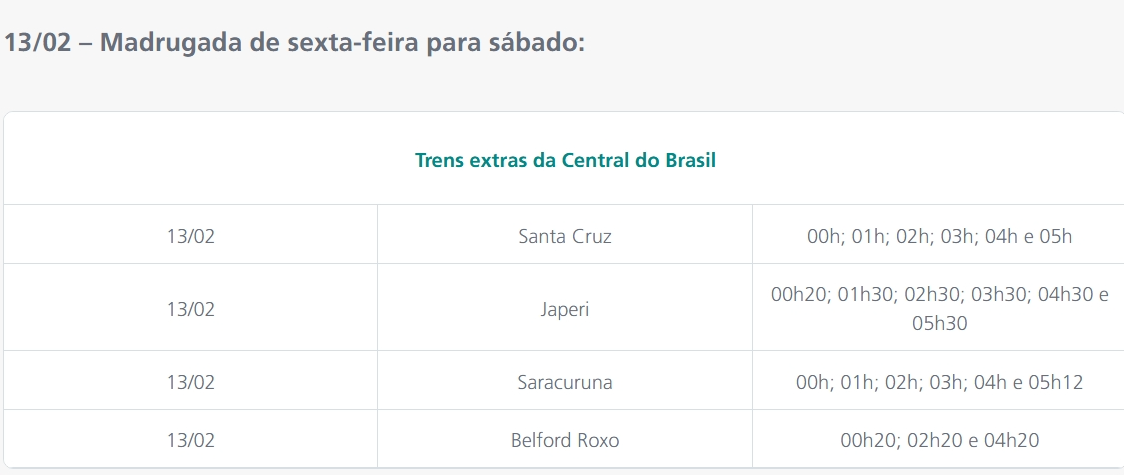This screenshot has height=475, width=1124.
Task: Click the 13/02 date in Saracuruna row
Action: click(191, 382)
